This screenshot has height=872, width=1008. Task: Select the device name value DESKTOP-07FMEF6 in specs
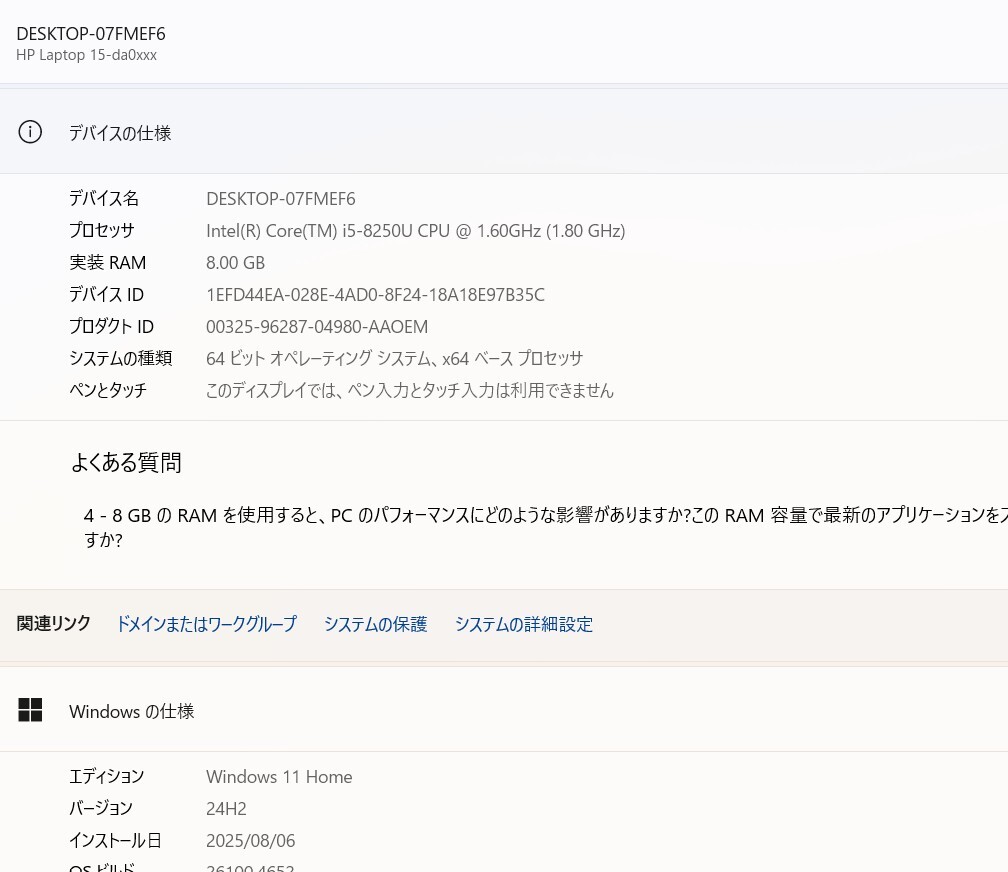[280, 199]
